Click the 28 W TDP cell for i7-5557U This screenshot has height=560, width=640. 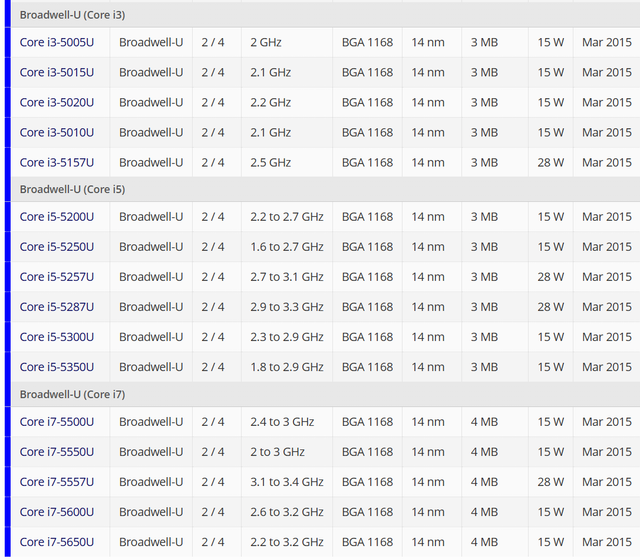coord(551,482)
